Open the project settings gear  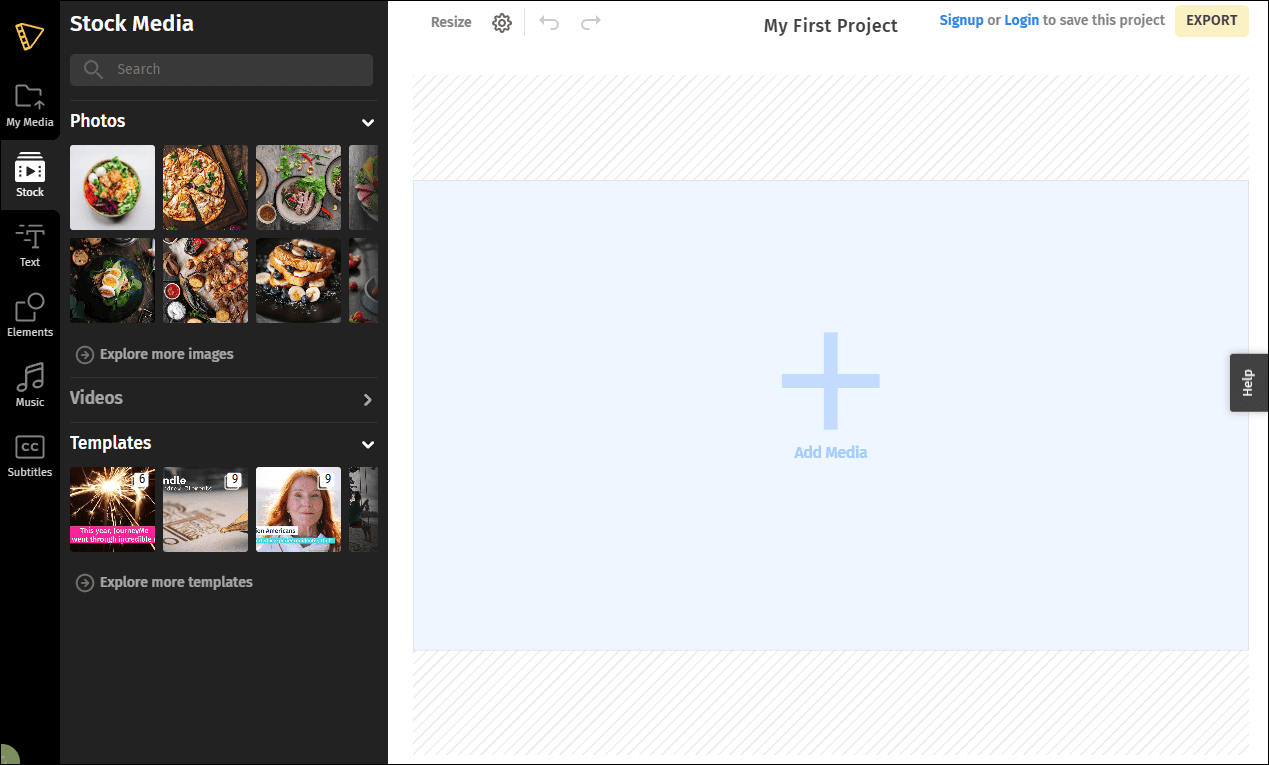click(502, 21)
